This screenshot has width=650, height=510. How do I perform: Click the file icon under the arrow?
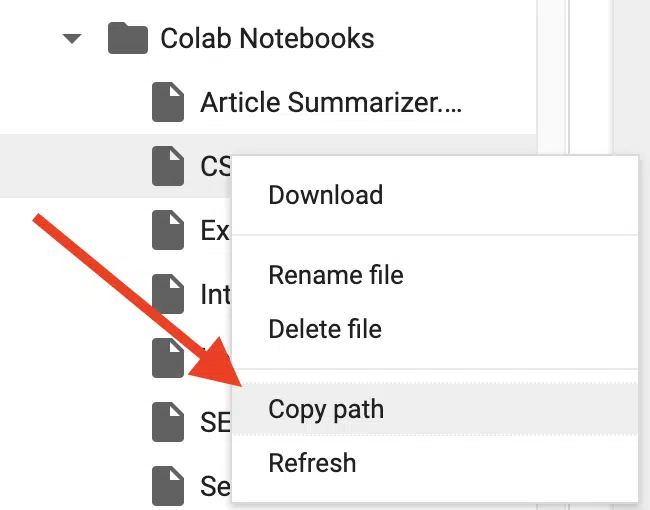click(x=168, y=358)
